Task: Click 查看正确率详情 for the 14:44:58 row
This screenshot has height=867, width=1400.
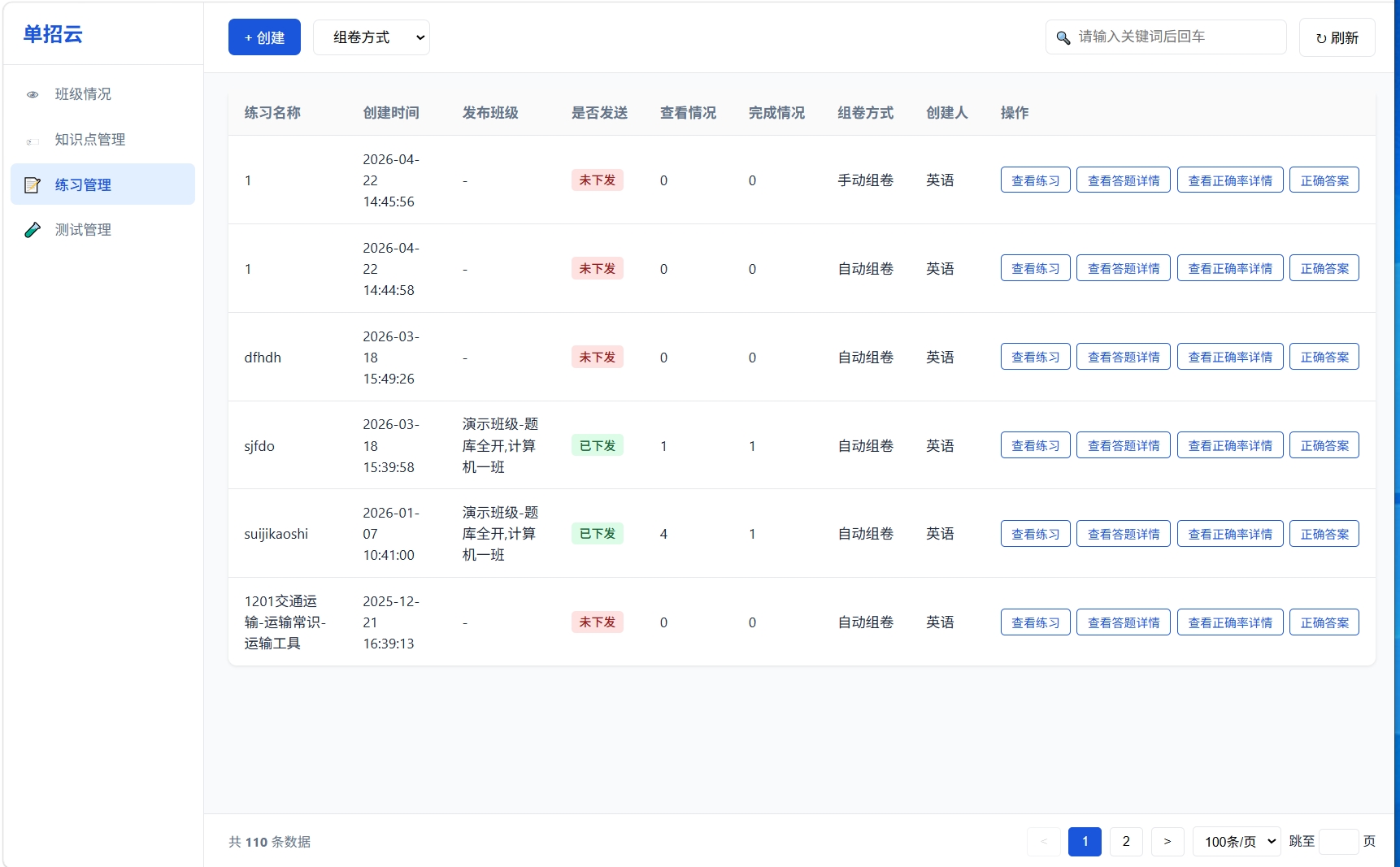Action: pyautogui.click(x=1230, y=268)
